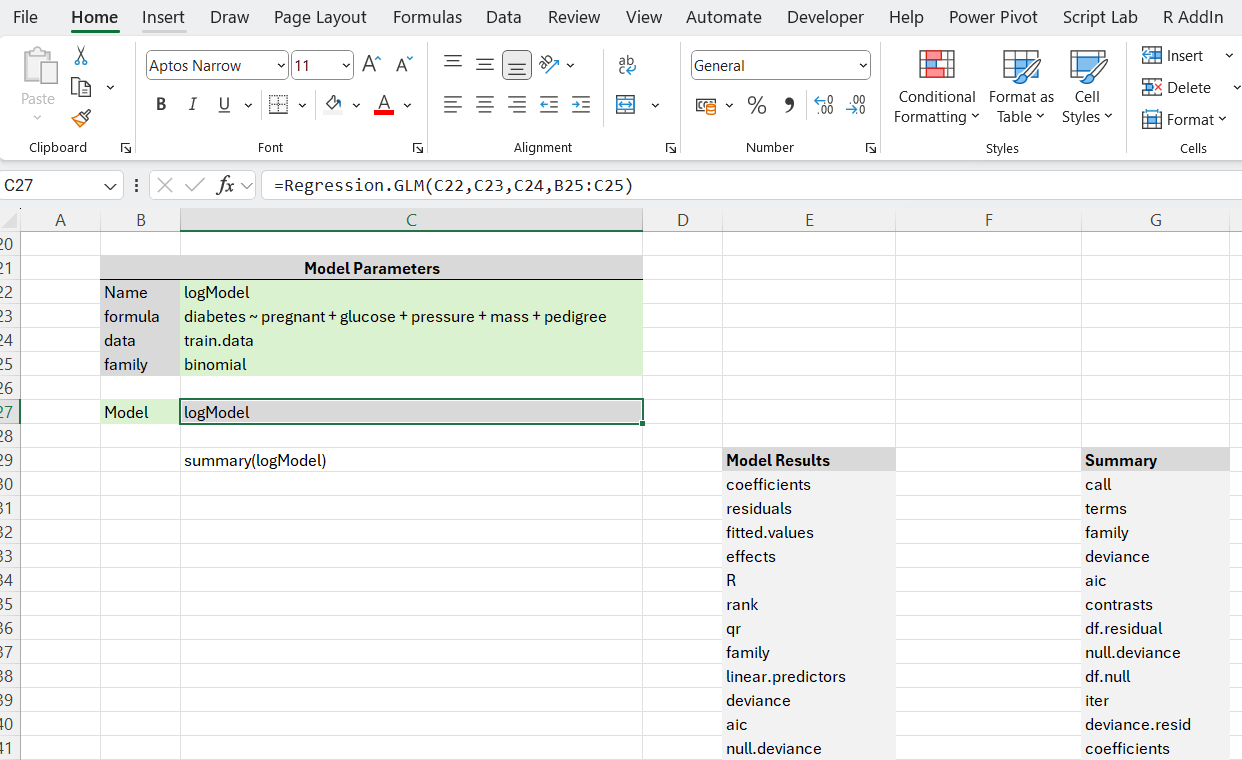
Task: Decrease Indent
Action: [x=549, y=104]
